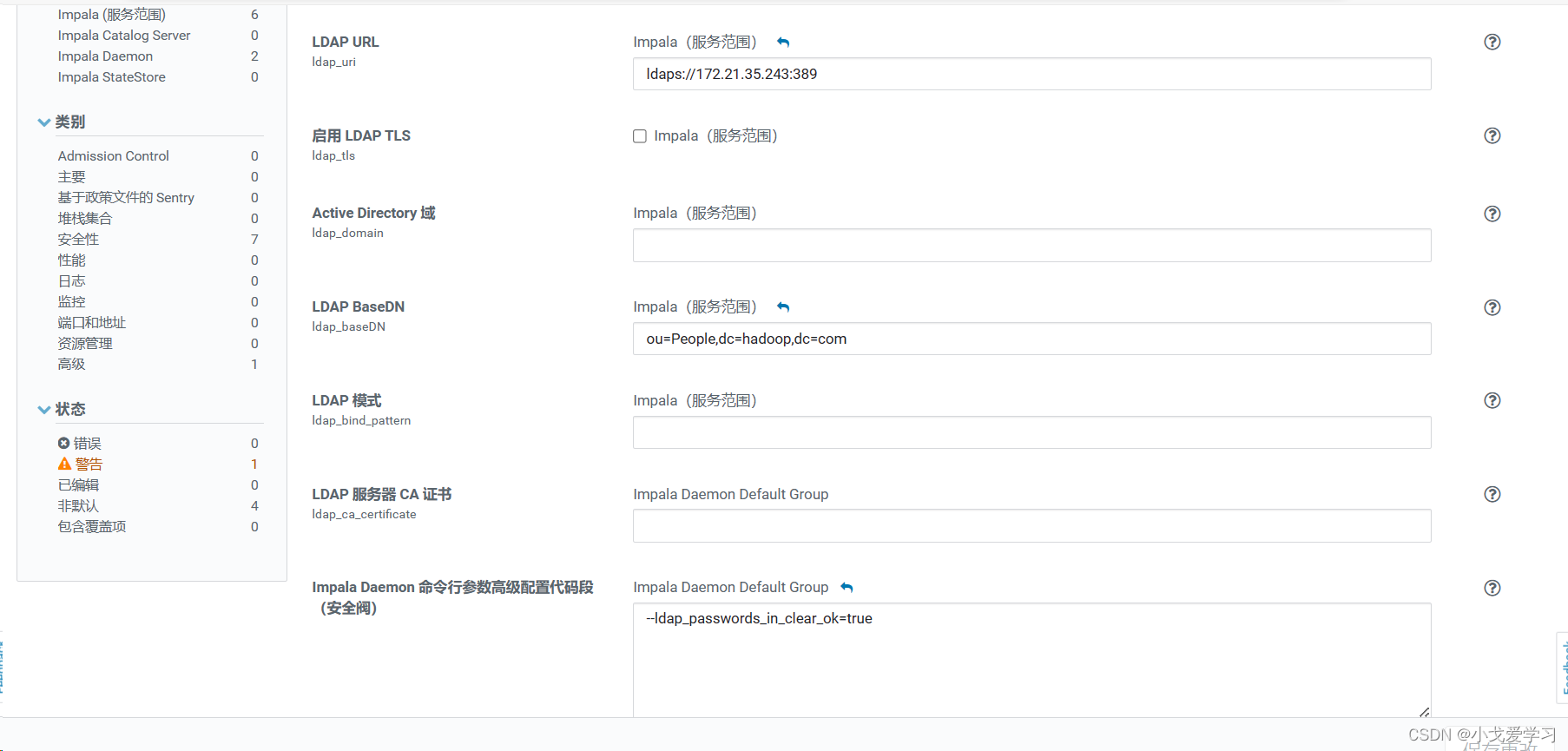Click the LDAP BaseDN input field
Viewport: 1568px width, 751px height.
point(1031,339)
